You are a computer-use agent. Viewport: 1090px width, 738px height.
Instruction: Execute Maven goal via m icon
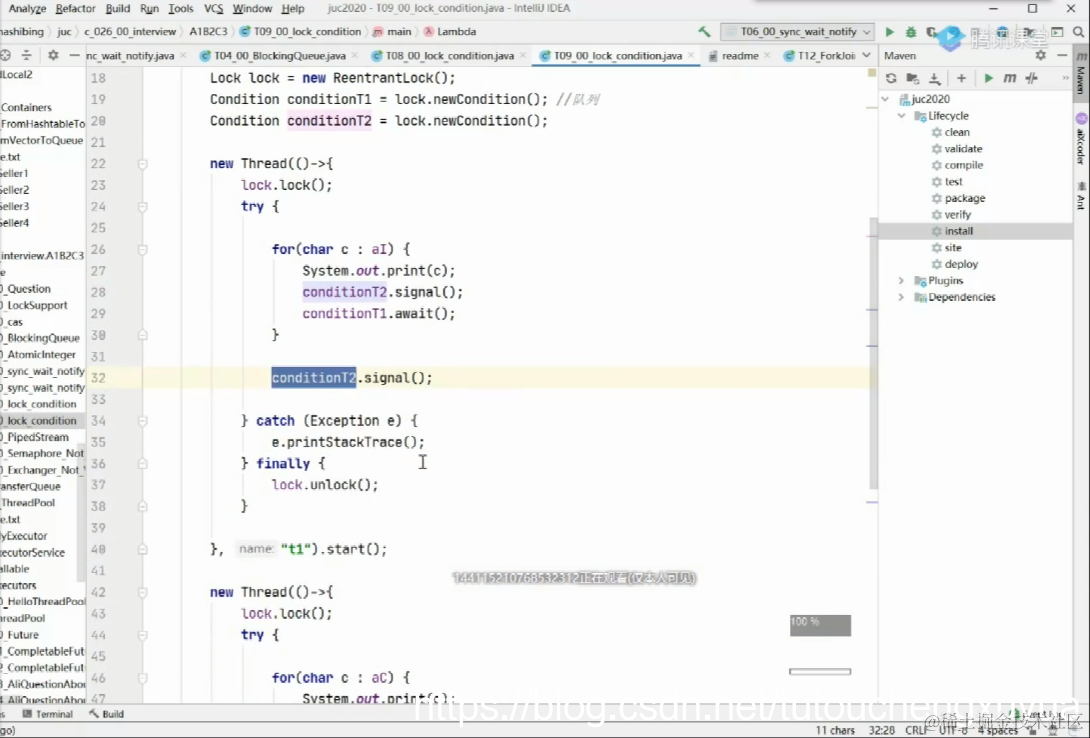pos(1009,79)
